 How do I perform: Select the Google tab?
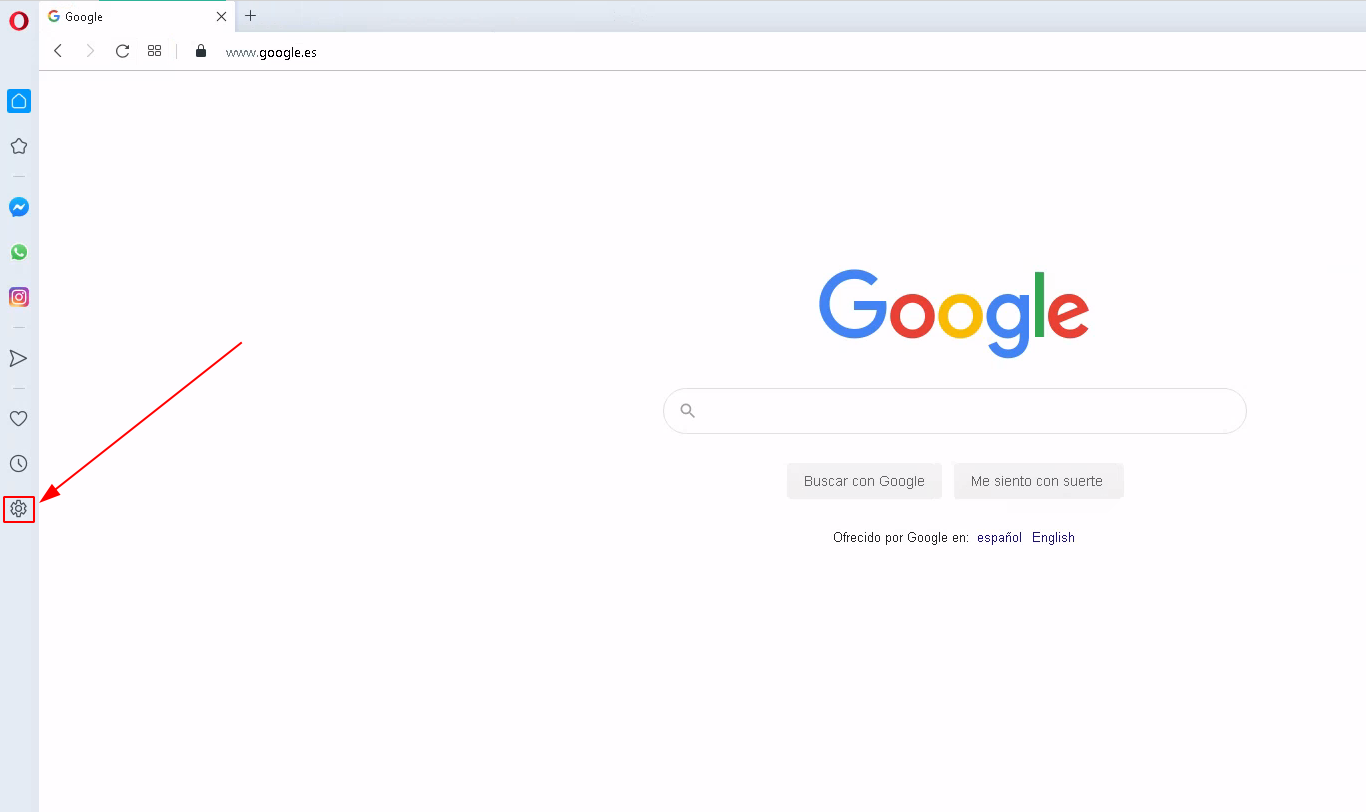pos(138,17)
